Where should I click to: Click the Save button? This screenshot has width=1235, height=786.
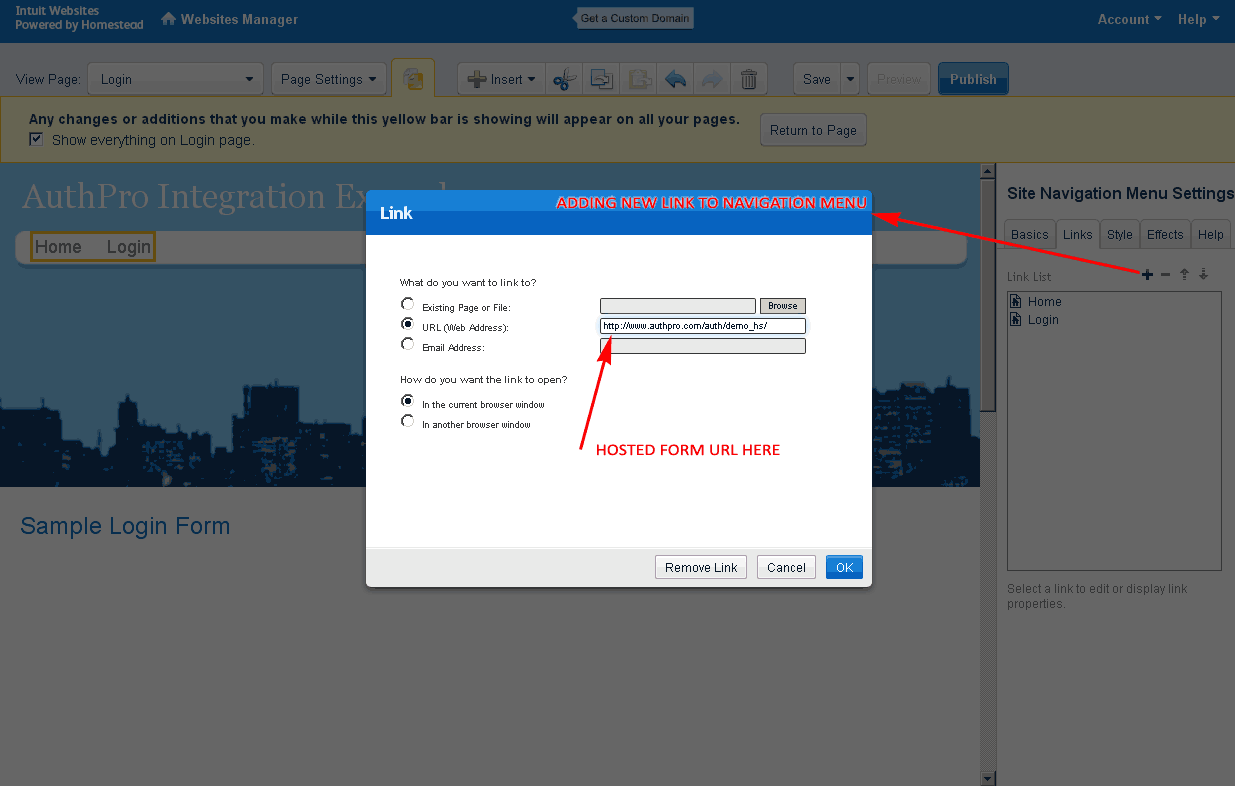pos(817,79)
